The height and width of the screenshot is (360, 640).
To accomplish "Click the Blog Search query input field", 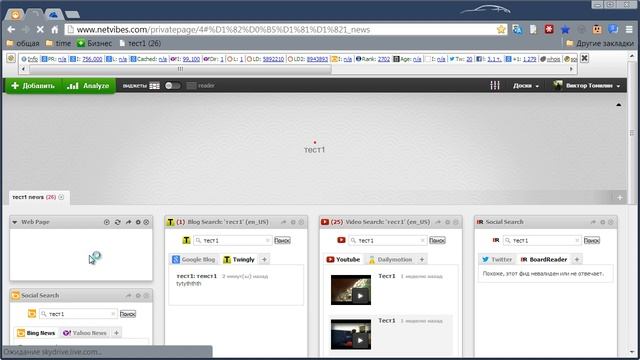I will [x=233, y=240].
